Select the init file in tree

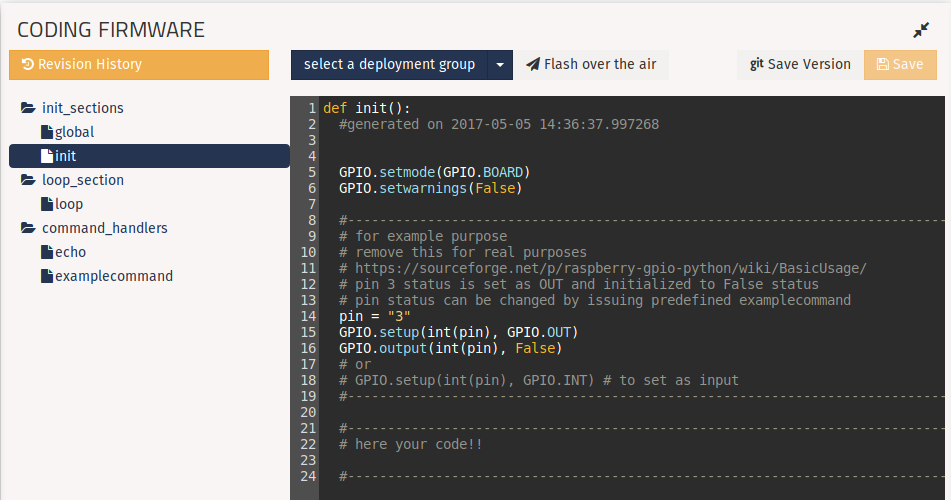(x=65, y=156)
